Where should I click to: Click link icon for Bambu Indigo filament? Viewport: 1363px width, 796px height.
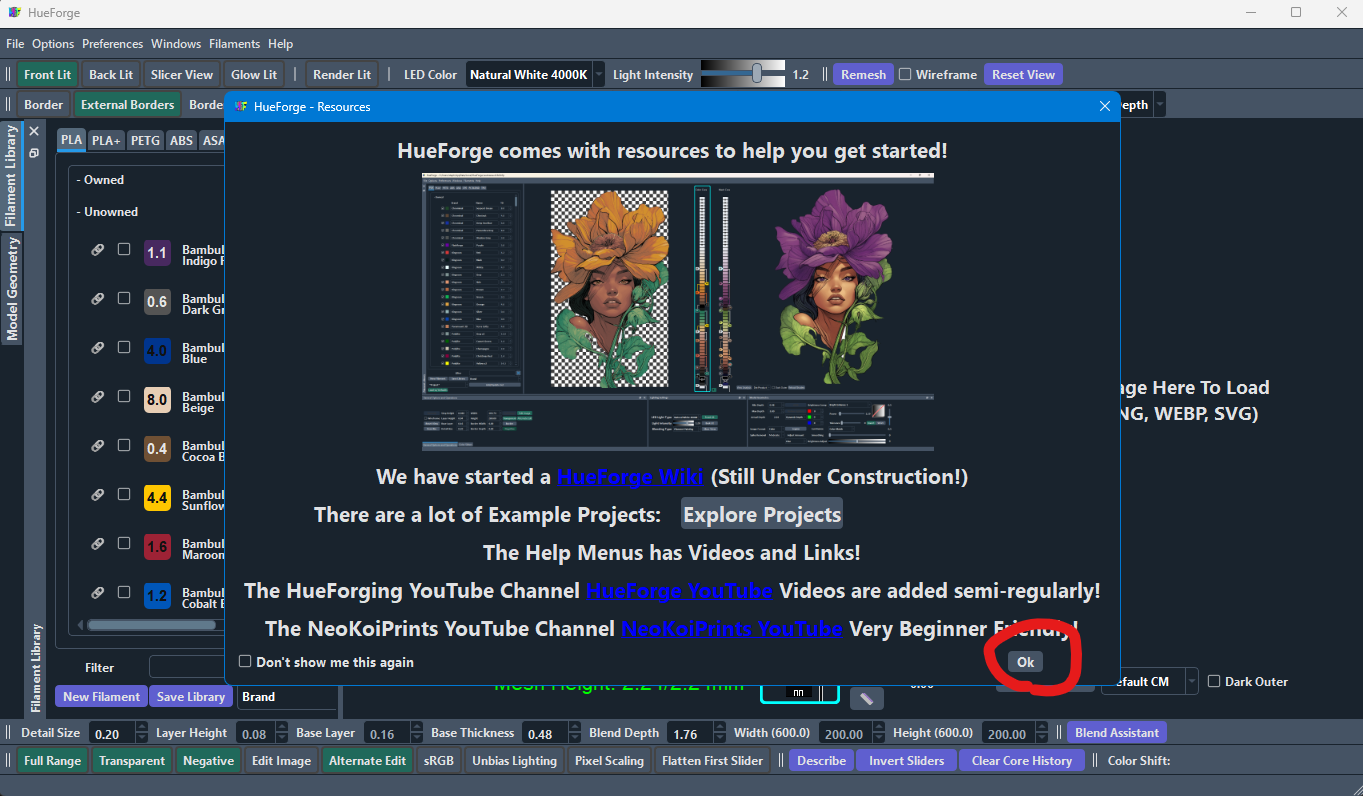click(x=98, y=250)
